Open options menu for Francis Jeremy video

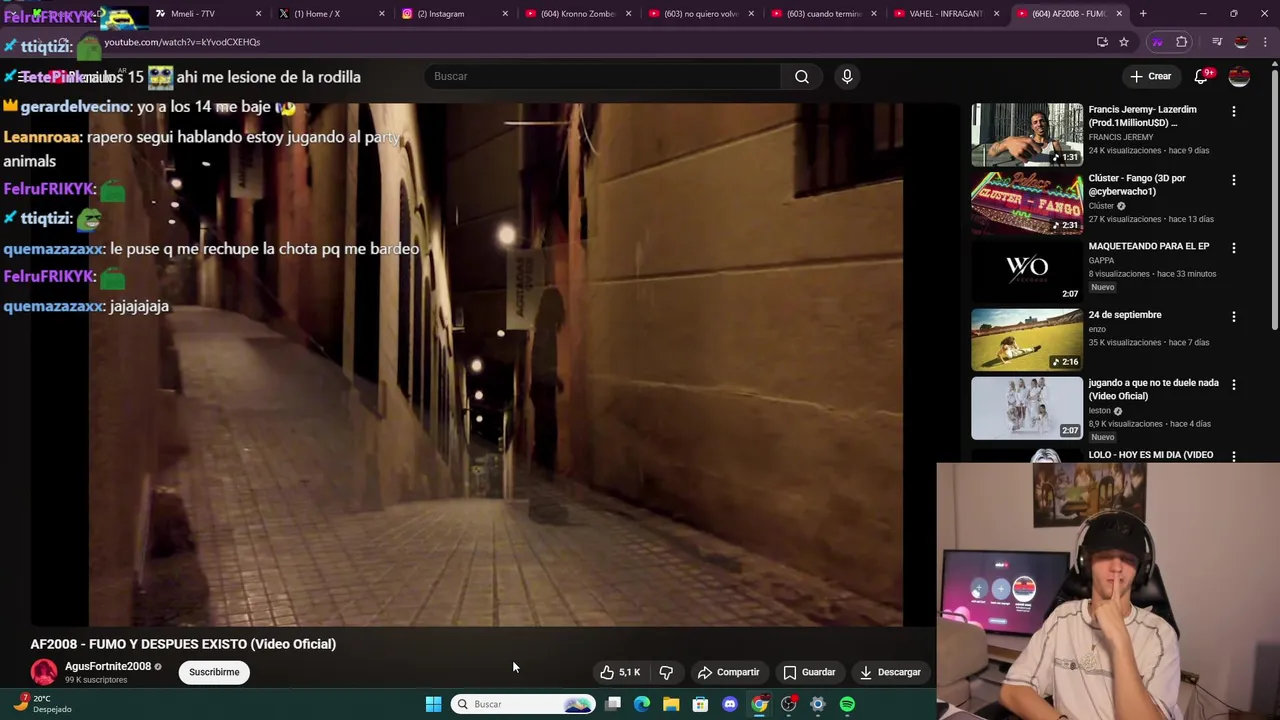tap(1234, 111)
